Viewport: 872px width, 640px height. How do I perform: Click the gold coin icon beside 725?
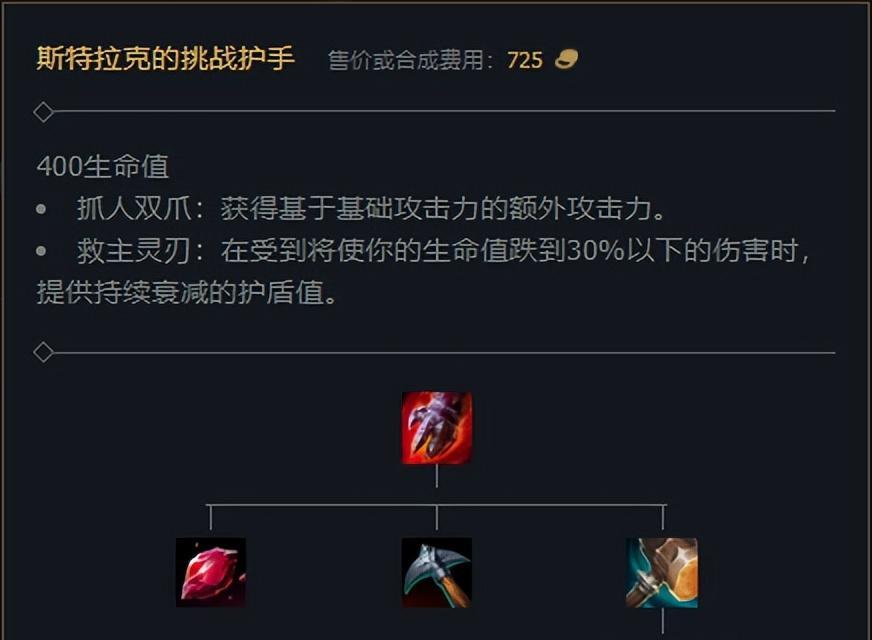566,59
